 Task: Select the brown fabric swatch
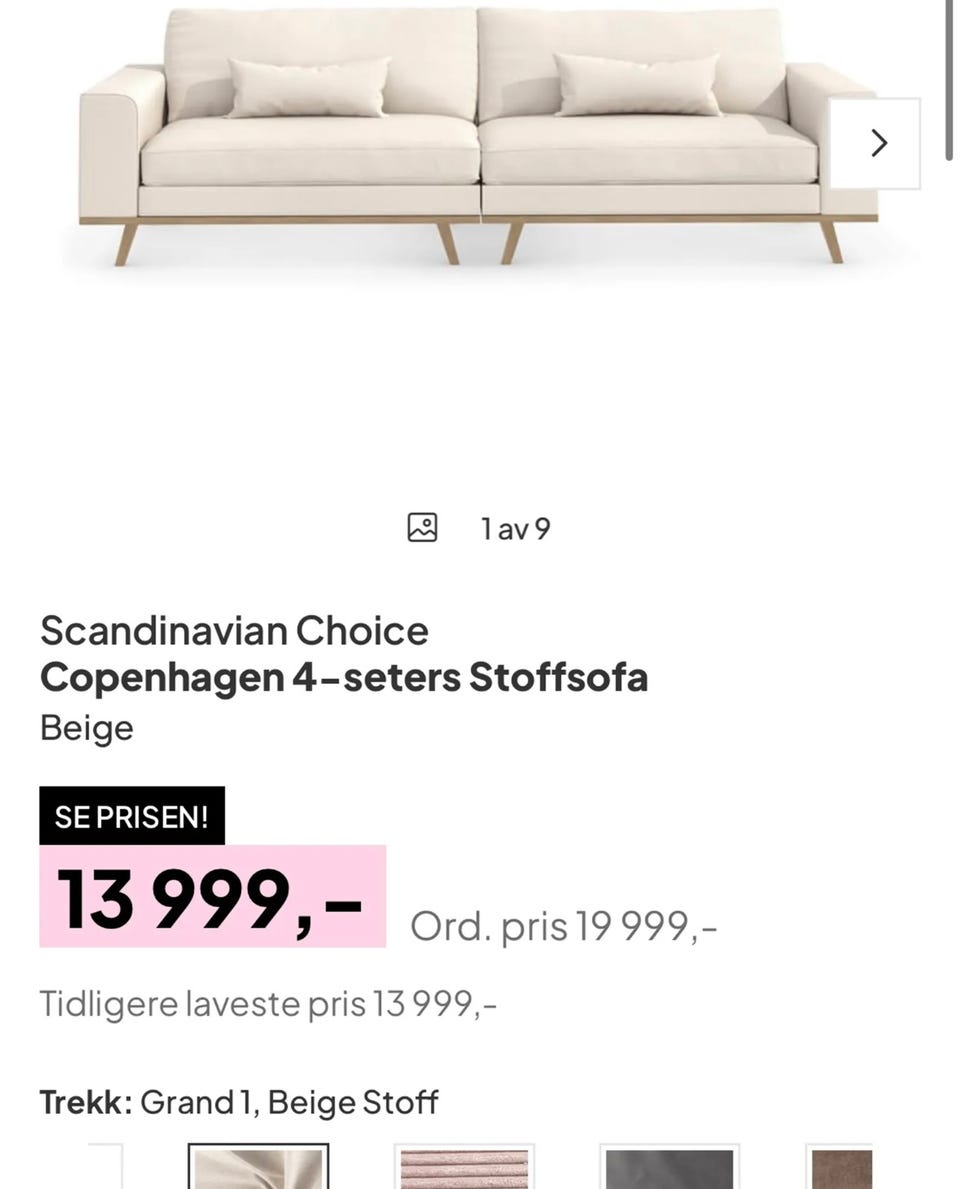[840, 1167]
